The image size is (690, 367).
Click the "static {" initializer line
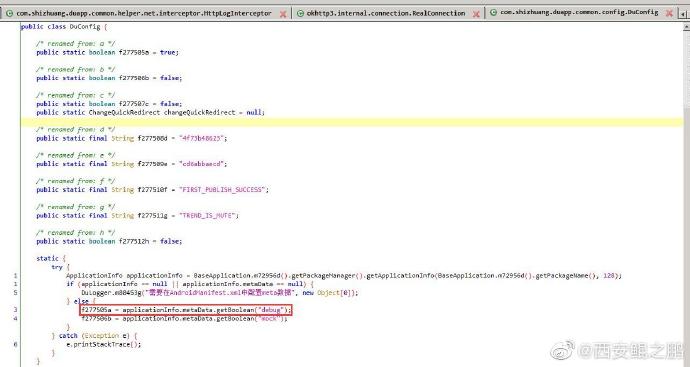[51, 258]
